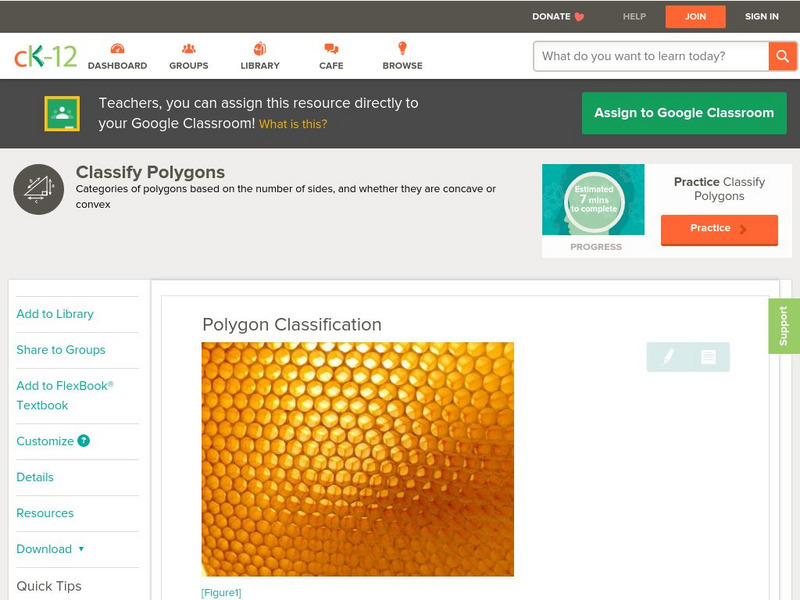Click SIGN IN
The image size is (800, 600).
[762, 16]
